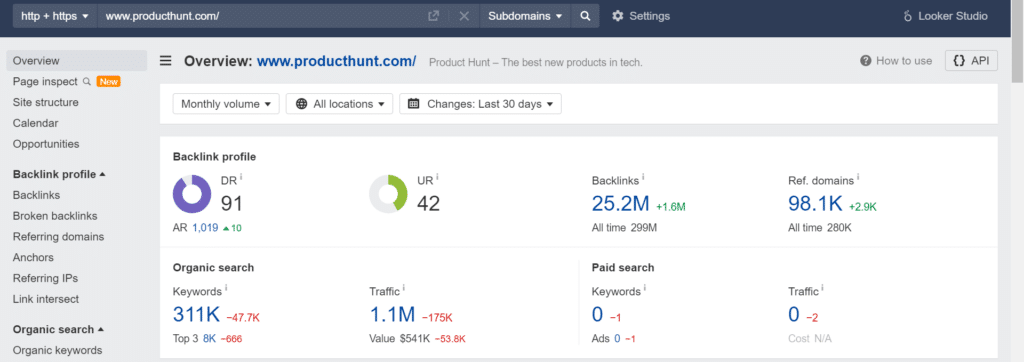Click the magnifier search button
Screen dimensions: 1024x362
[585, 16]
